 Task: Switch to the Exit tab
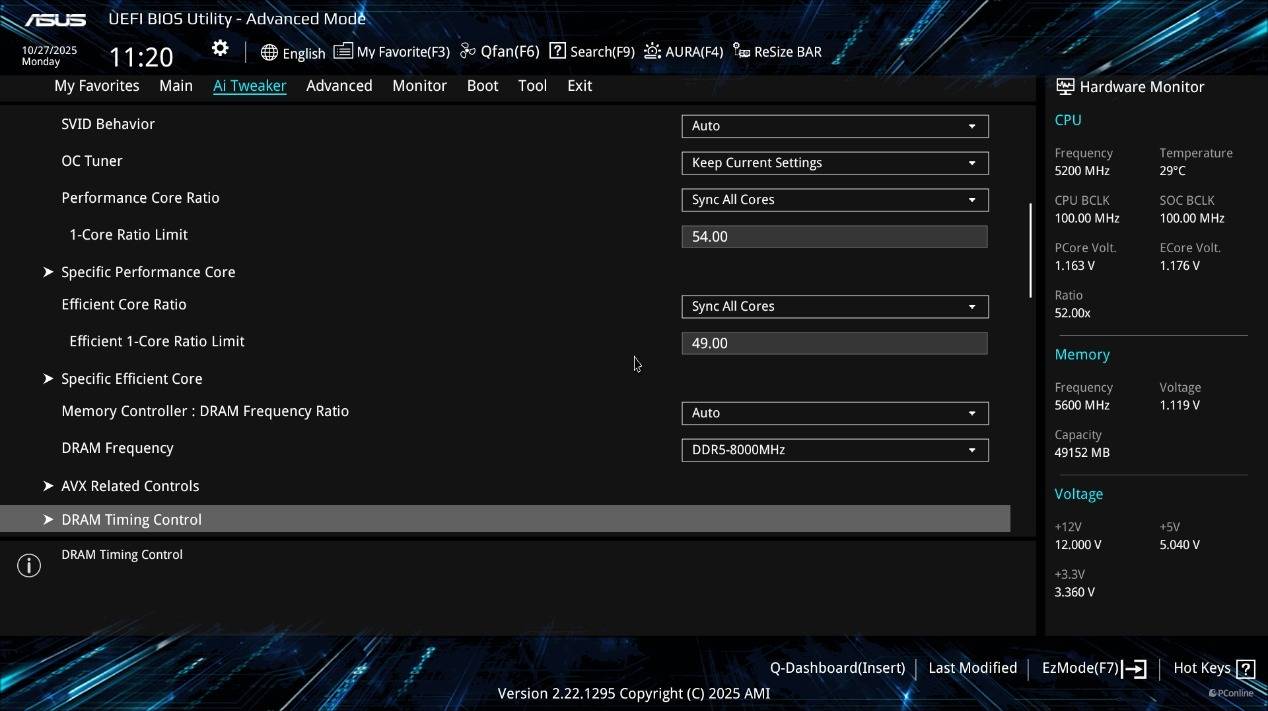click(580, 86)
